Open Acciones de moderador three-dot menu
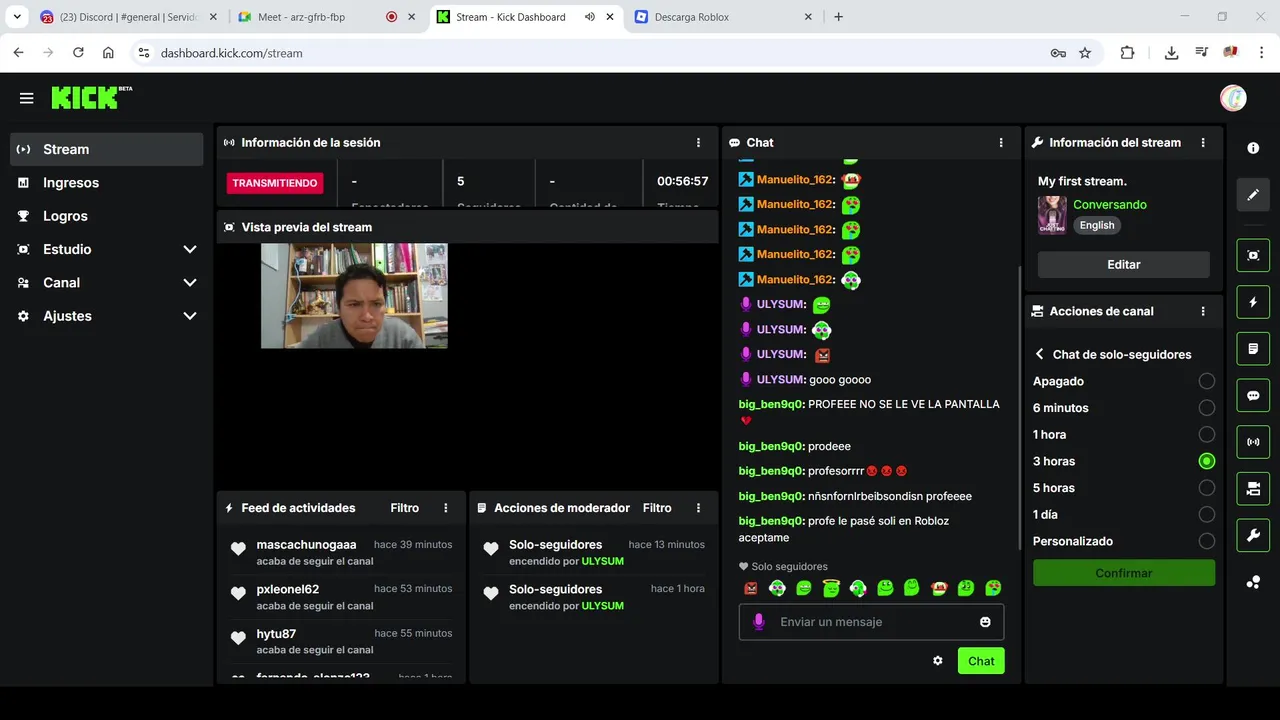The width and height of the screenshot is (1280, 720). pyautogui.click(x=698, y=508)
